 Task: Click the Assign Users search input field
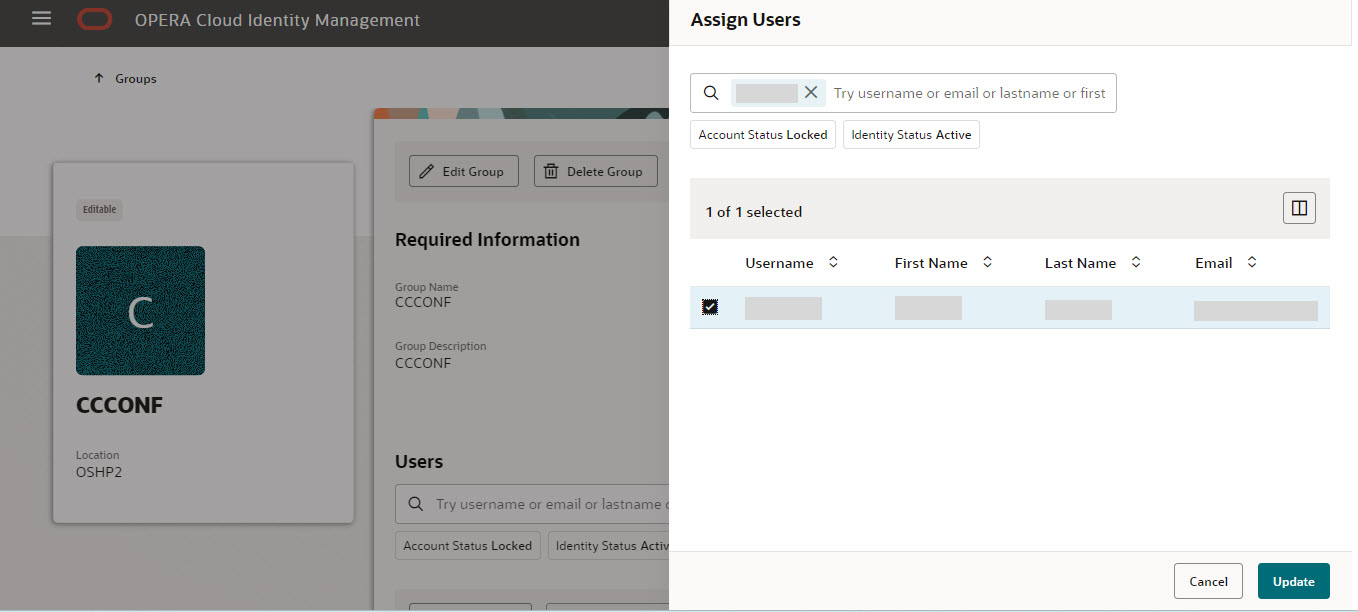(x=965, y=92)
